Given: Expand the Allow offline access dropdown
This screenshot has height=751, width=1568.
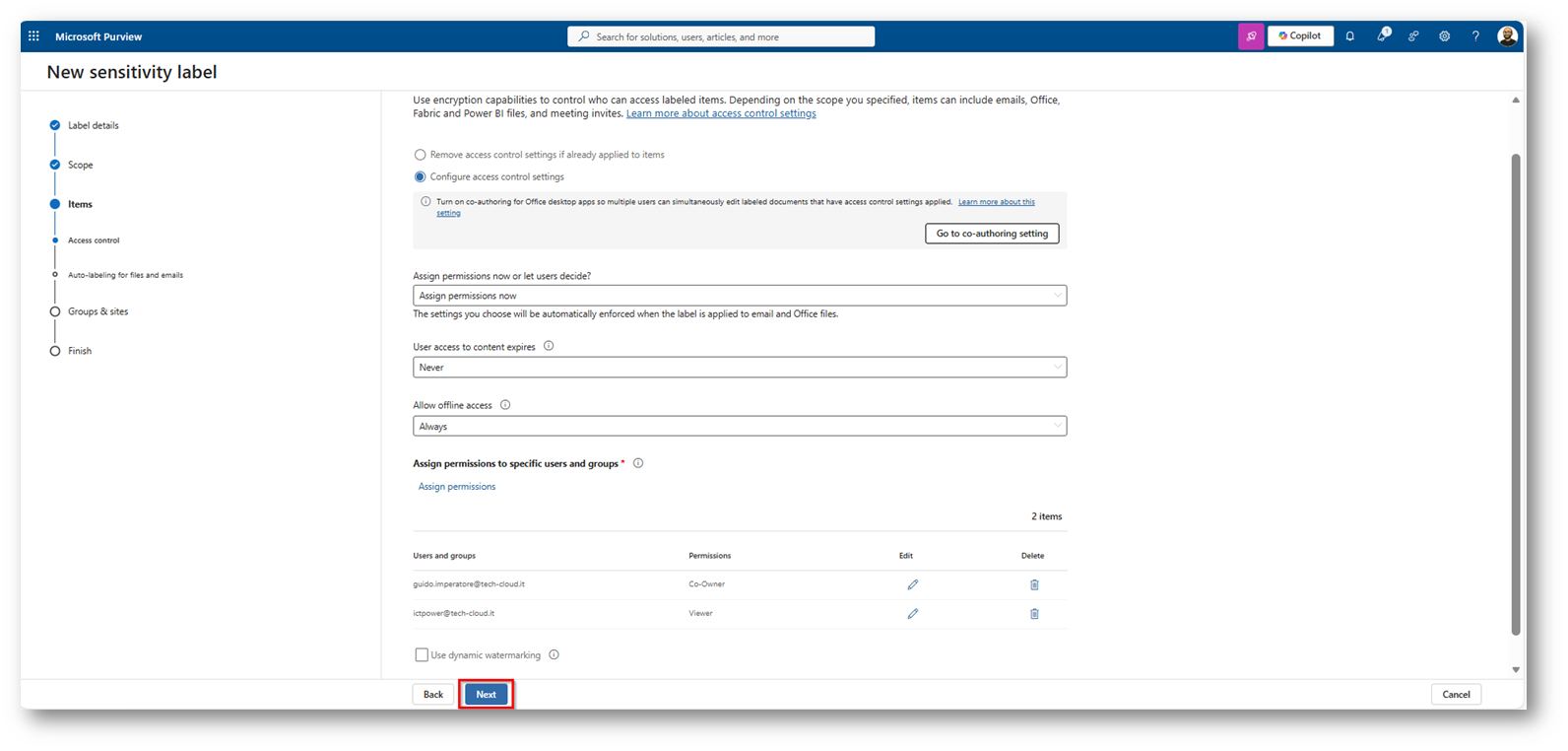Looking at the screenshot, I should click(739, 427).
